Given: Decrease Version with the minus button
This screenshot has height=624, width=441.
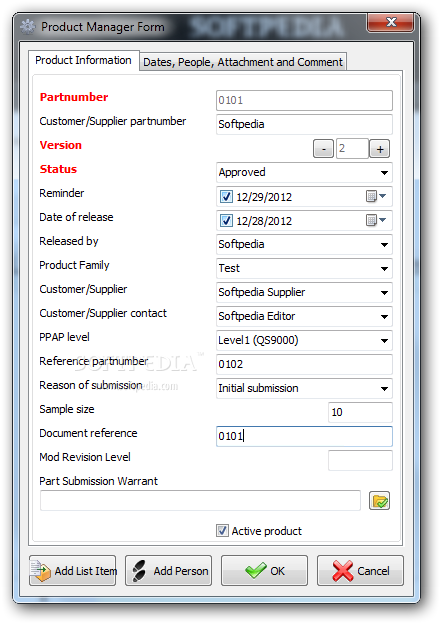Looking at the screenshot, I should click(x=323, y=149).
